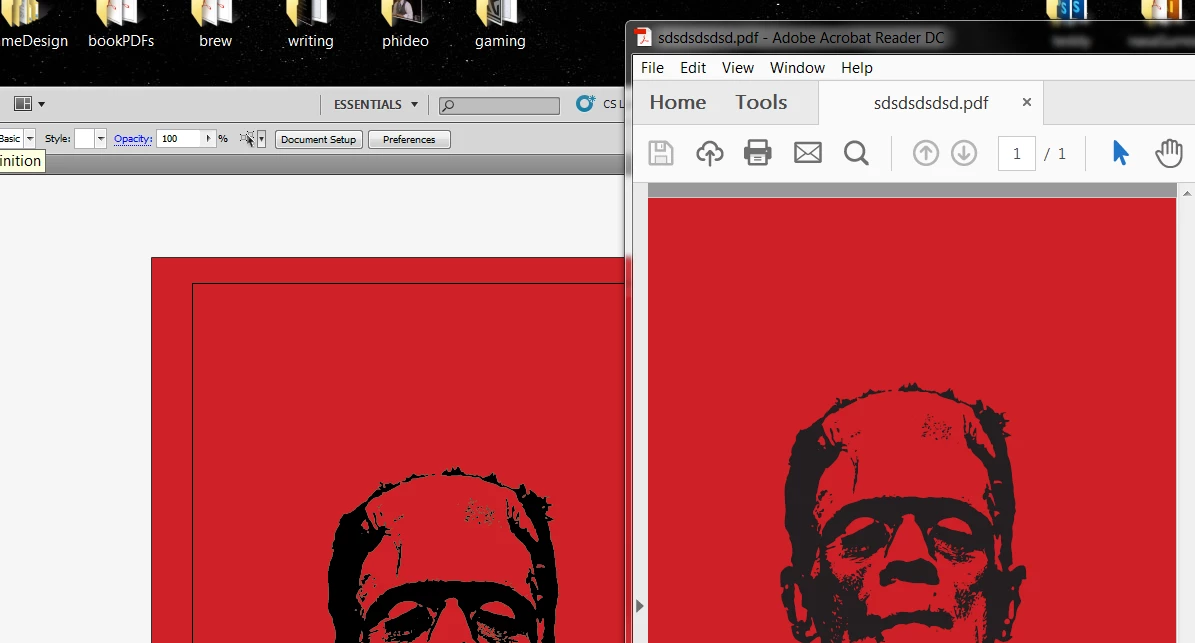Screen dimensions: 1195x643
Task: Open the gaming desktop folder
Action: click(x=500, y=25)
